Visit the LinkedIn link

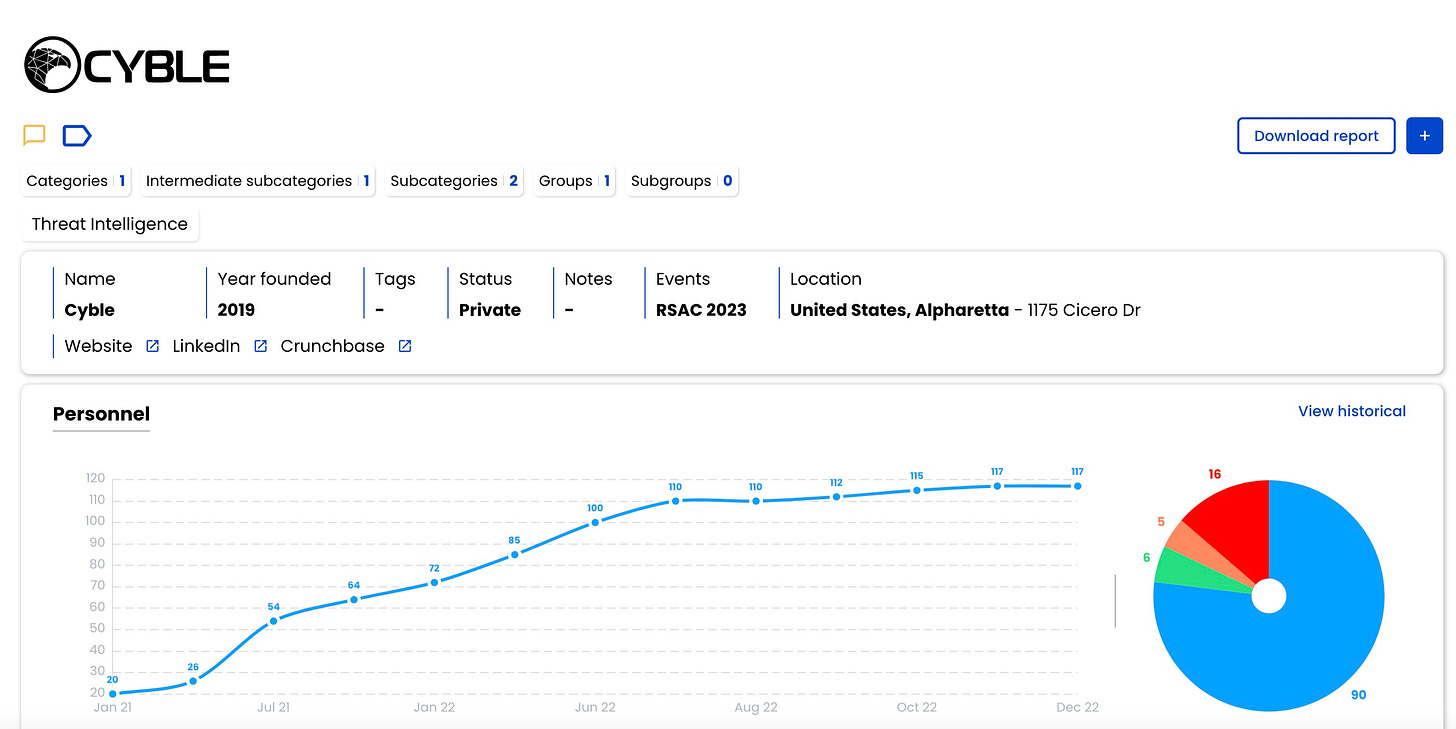click(x=206, y=346)
